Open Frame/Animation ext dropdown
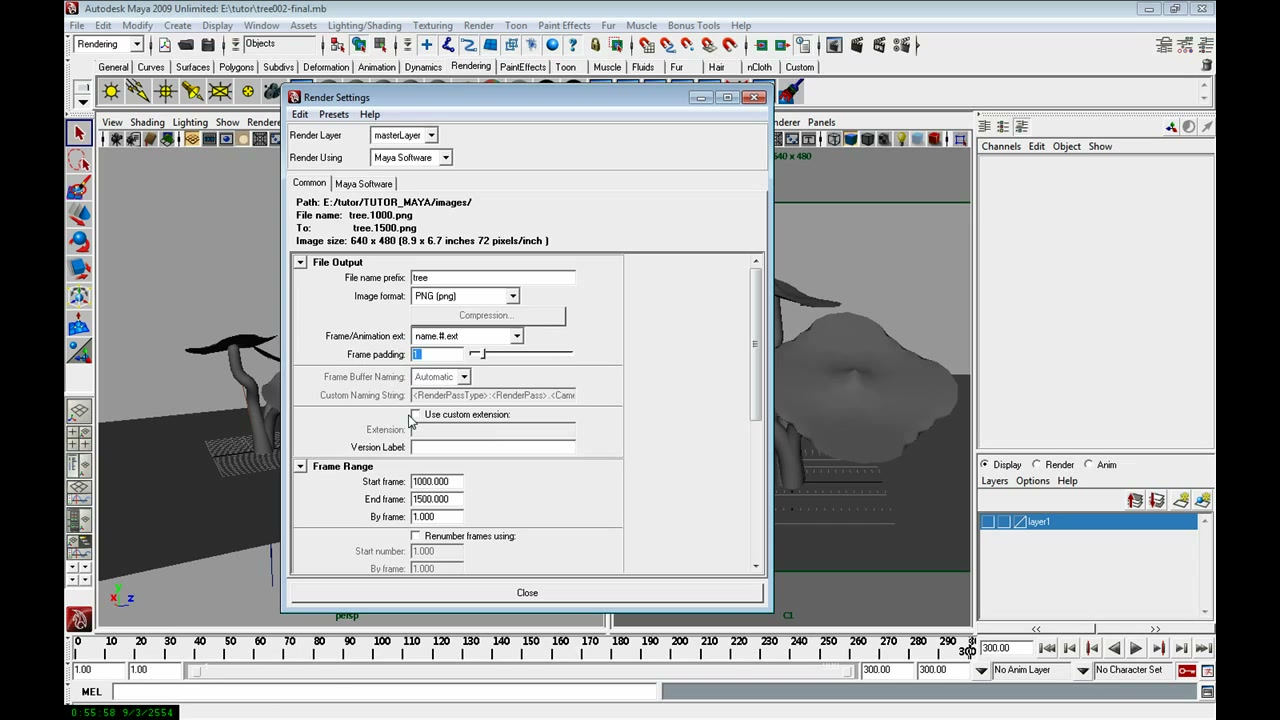This screenshot has height=720, width=1280. (x=467, y=336)
